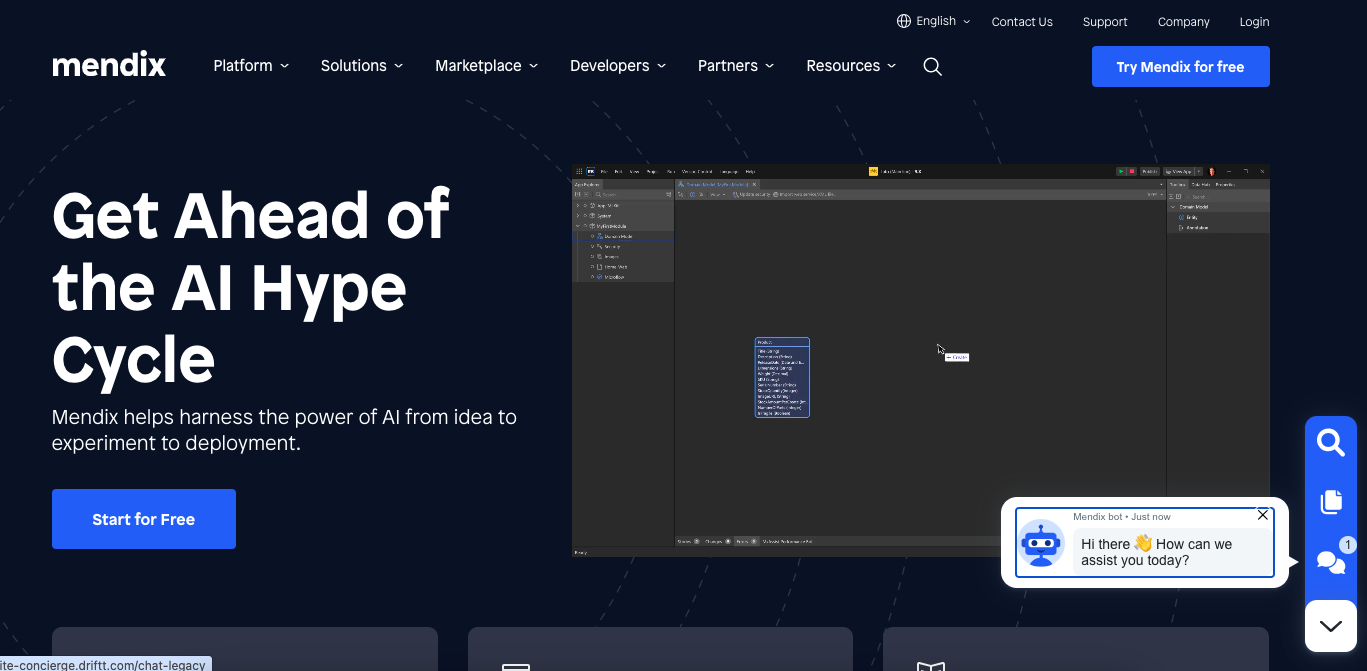The image size is (1367, 671).
Task: Click the green Run button in Studio Pro preview
Action: click(x=1121, y=172)
